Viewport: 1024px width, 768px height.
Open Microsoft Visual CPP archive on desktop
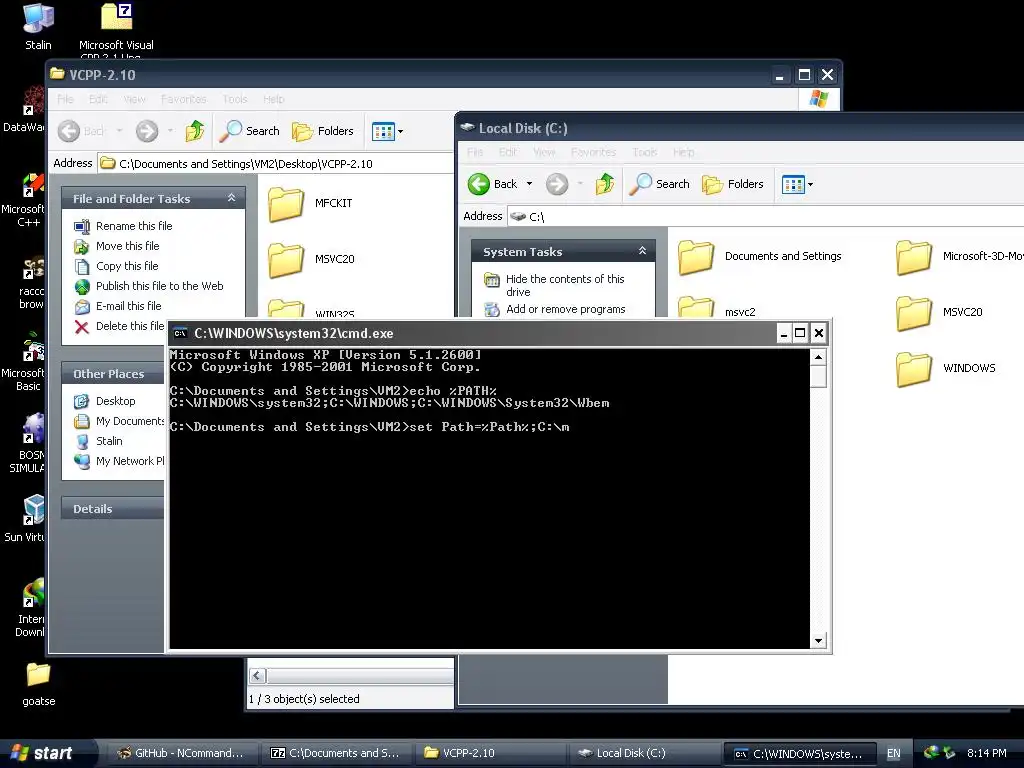[116, 29]
